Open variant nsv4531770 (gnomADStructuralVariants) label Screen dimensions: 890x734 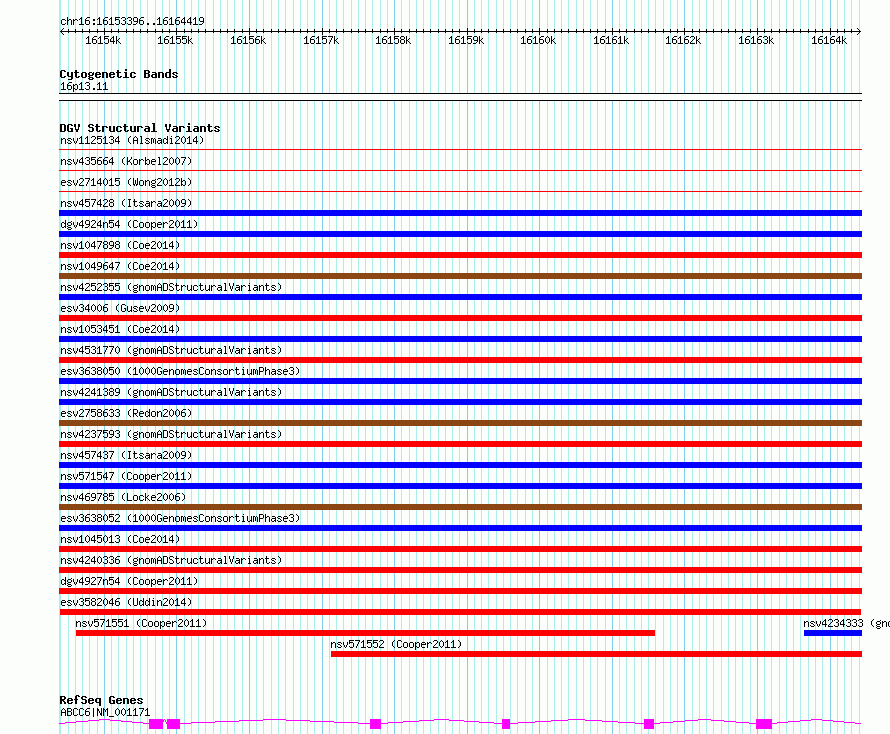(x=171, y=350)
